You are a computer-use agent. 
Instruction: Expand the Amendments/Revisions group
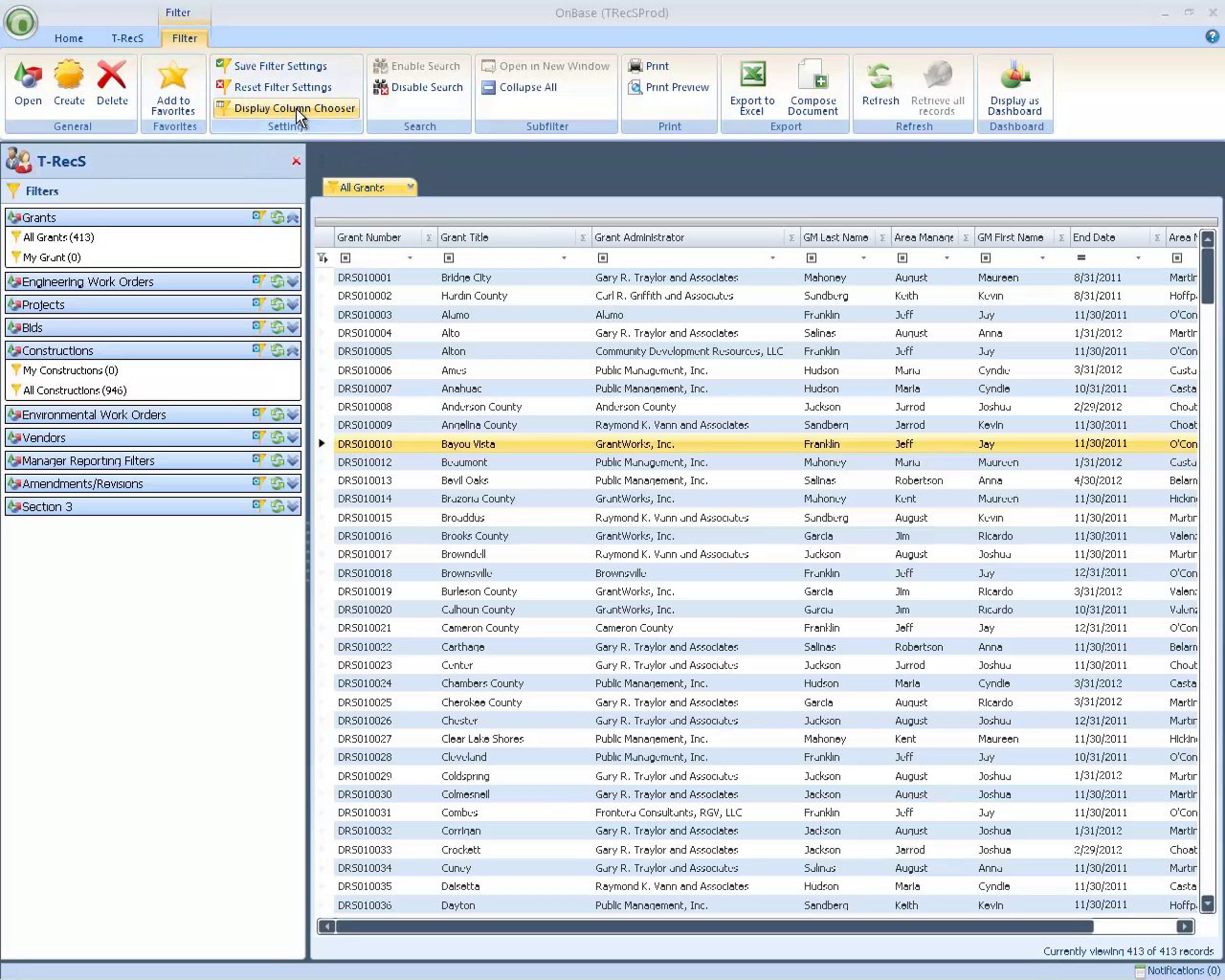(293, 483)
